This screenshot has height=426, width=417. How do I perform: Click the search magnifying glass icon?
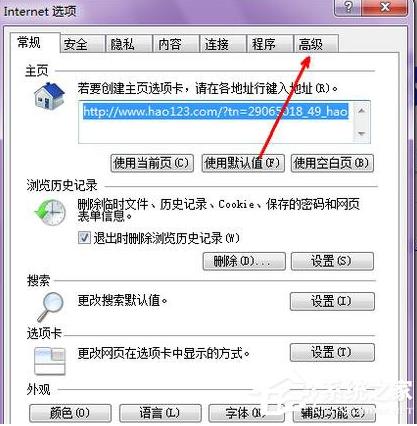pyautogui.click(x=50, y=307)
